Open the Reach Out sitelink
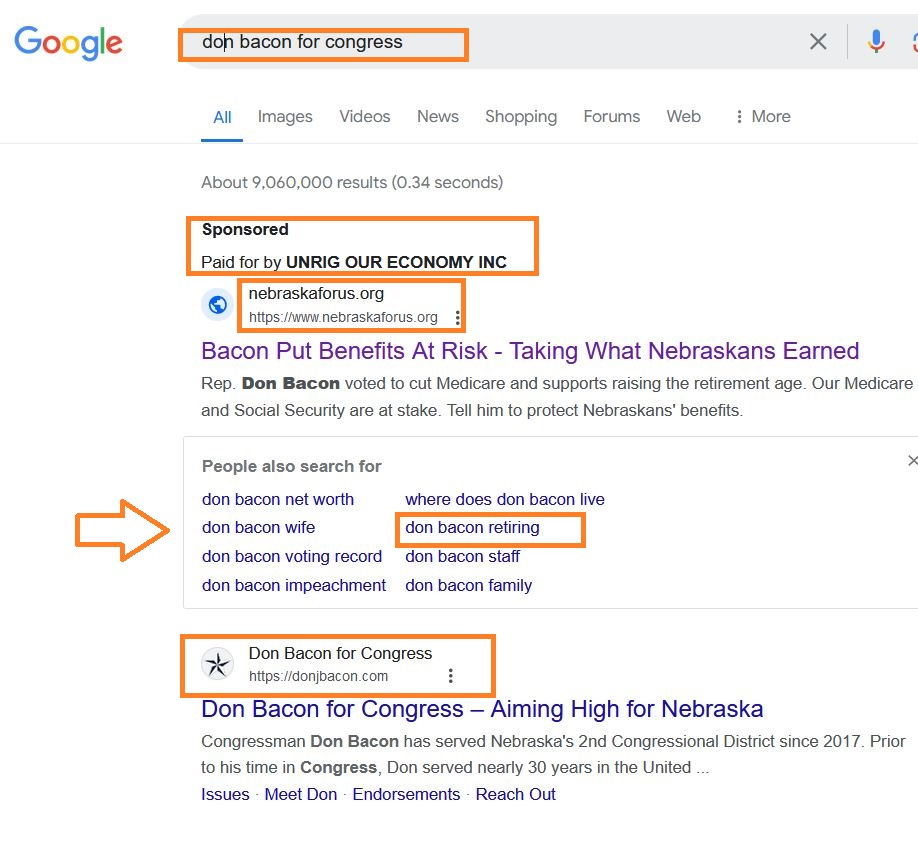The width and height of the screenshot is (918, 842). pyautogui.click(x=515, y=795)
